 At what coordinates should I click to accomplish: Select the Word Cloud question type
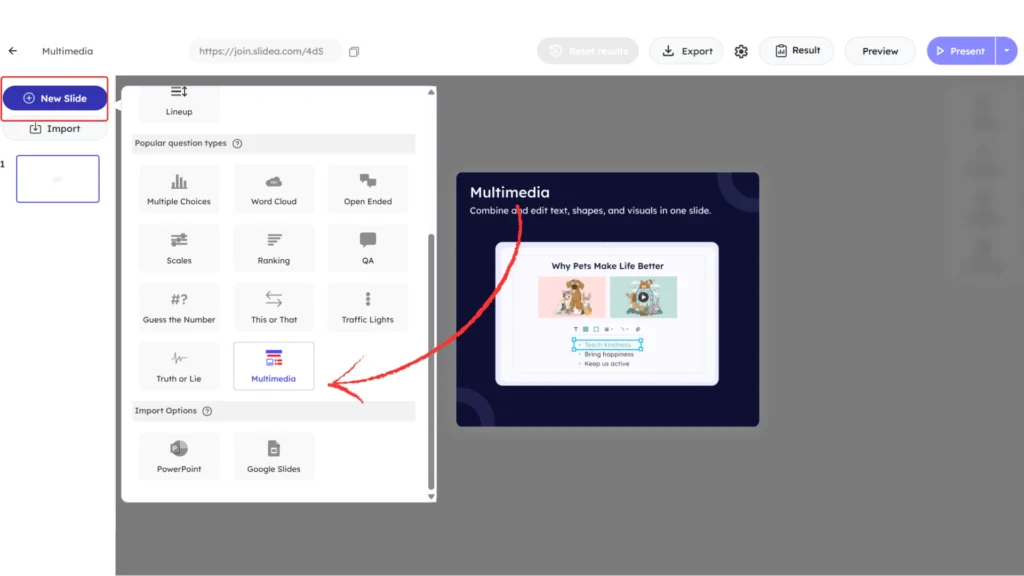[x=273, y=189]
